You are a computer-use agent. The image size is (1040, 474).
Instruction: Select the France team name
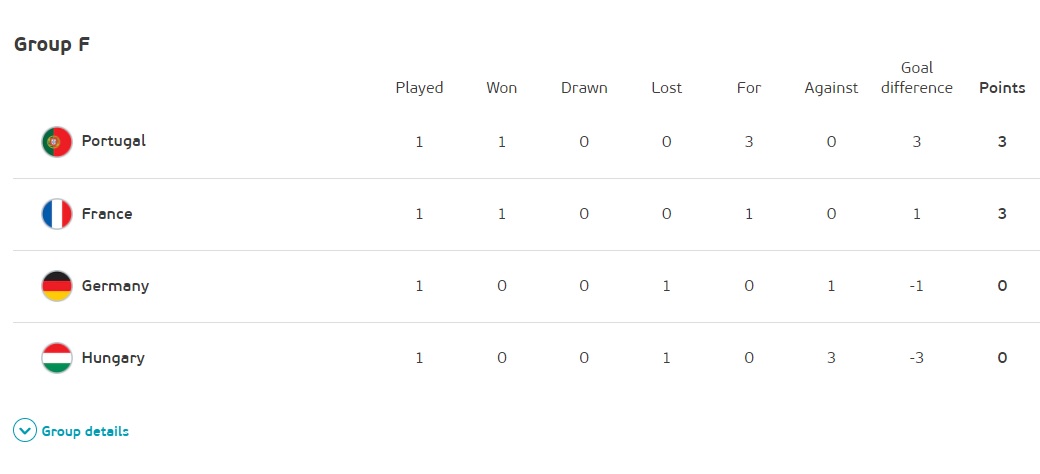(107, 213)
